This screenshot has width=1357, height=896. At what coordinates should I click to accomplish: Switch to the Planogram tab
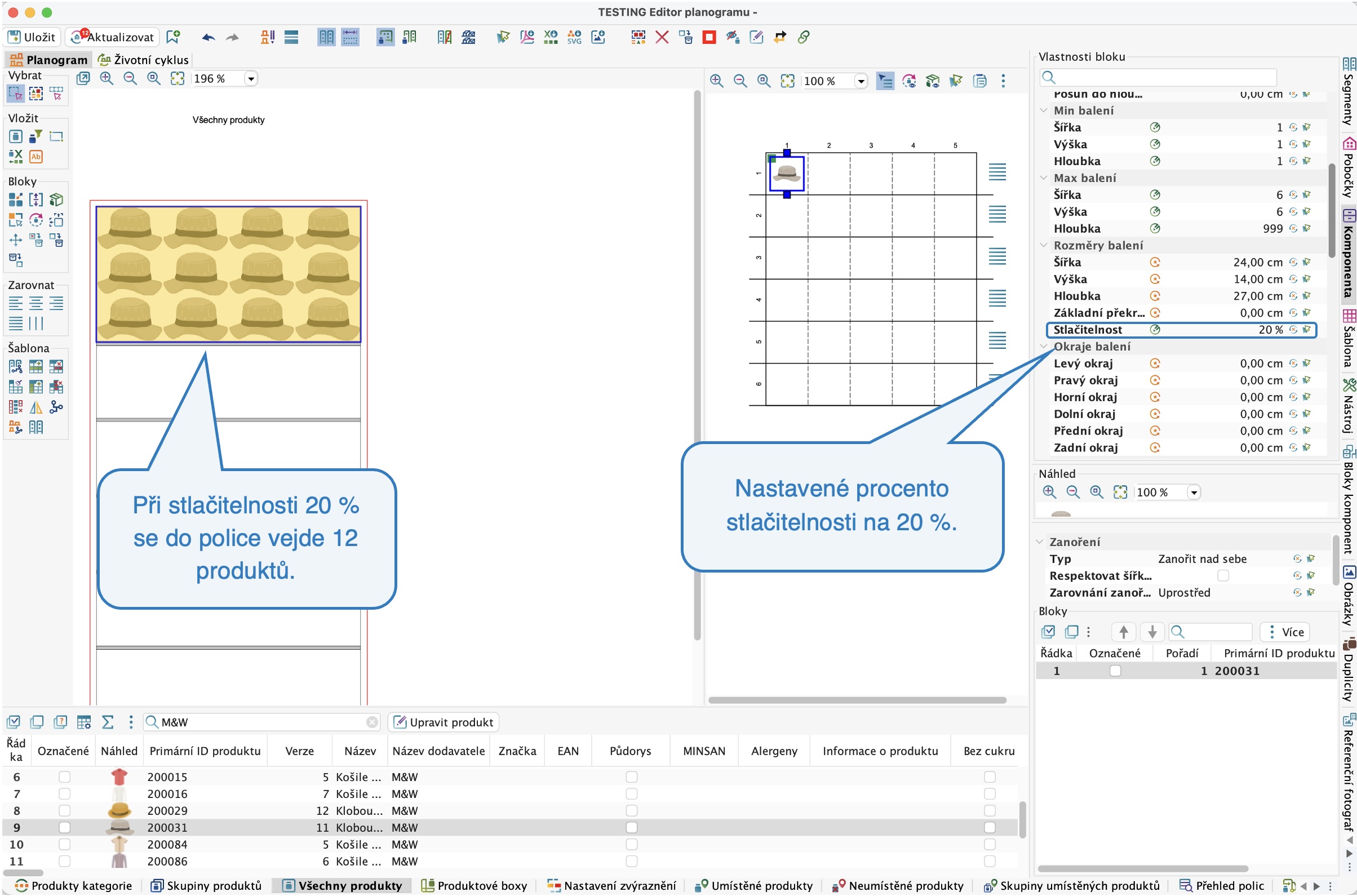(x=48, y=59)
